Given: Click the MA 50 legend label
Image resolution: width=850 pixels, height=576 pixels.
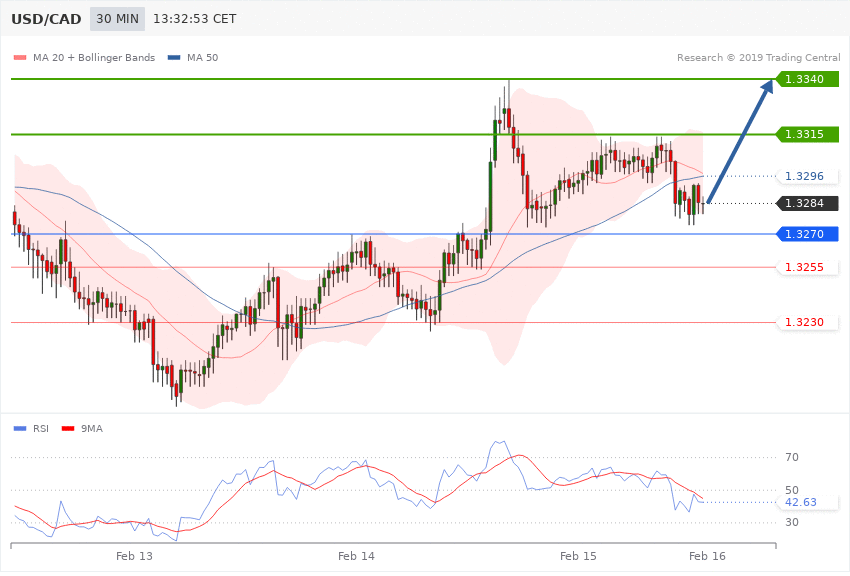Looking at the screenshot, I should tap(202, 57).
